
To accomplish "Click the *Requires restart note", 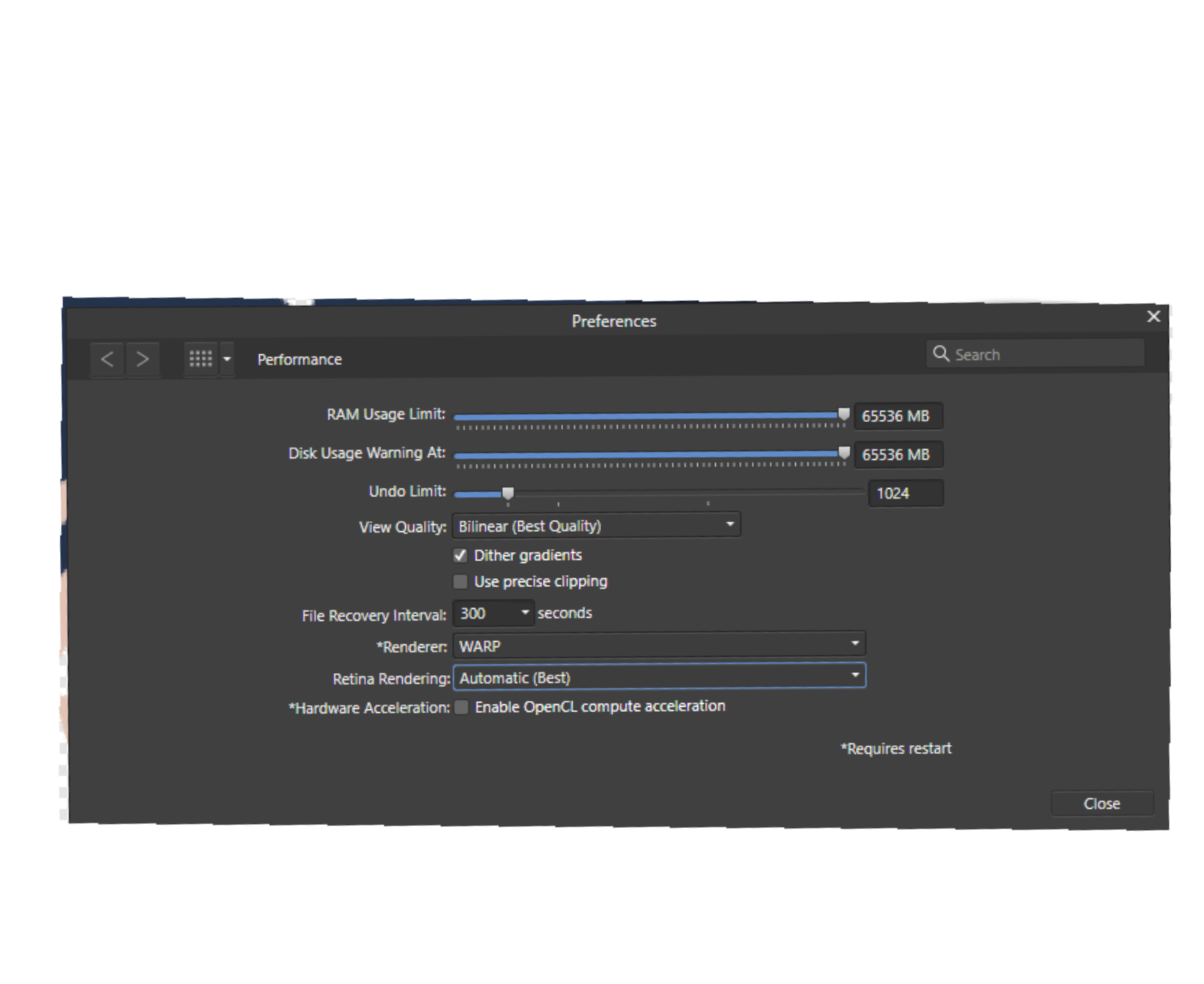I will click(895, 749).
